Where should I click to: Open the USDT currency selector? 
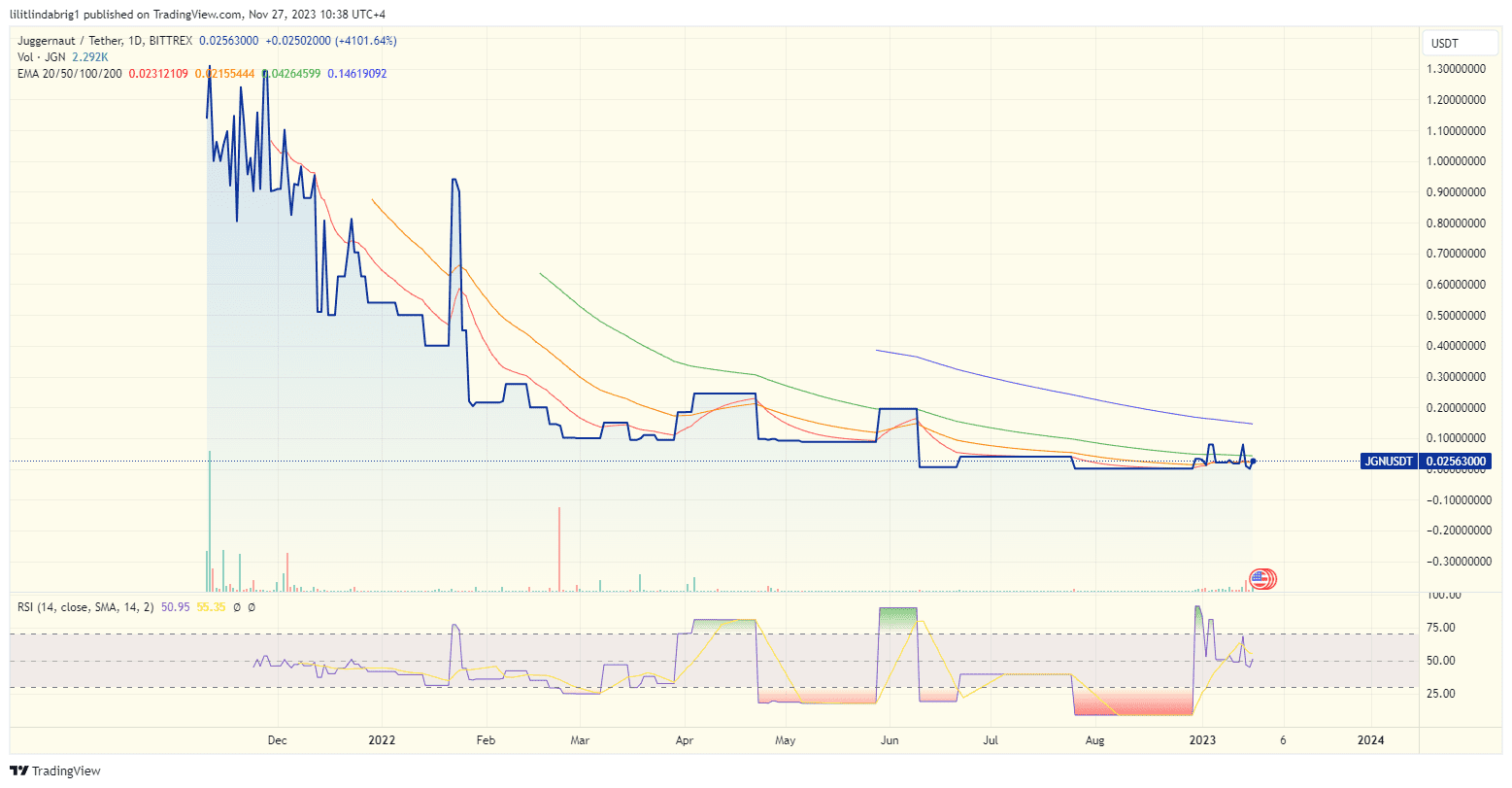pos(1459,43)
